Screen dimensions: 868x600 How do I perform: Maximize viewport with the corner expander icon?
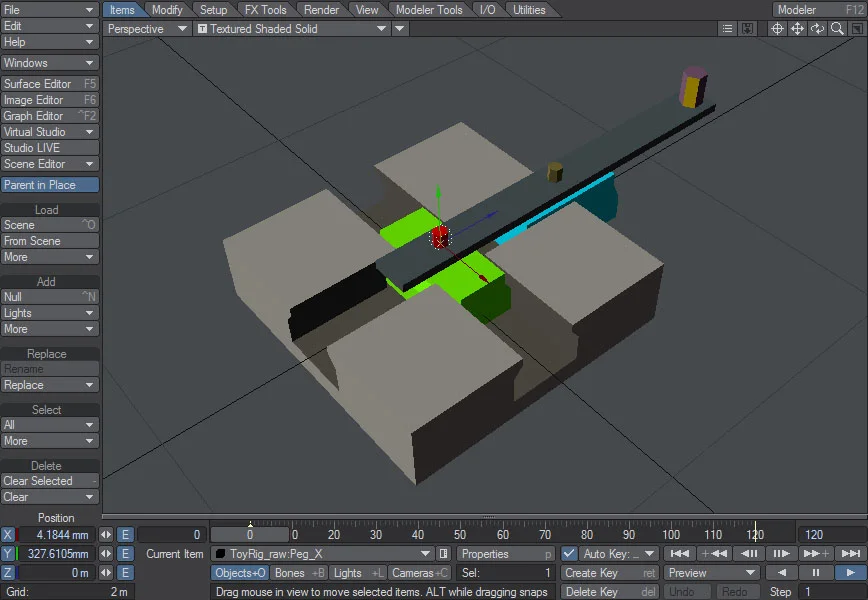[858, 28]
